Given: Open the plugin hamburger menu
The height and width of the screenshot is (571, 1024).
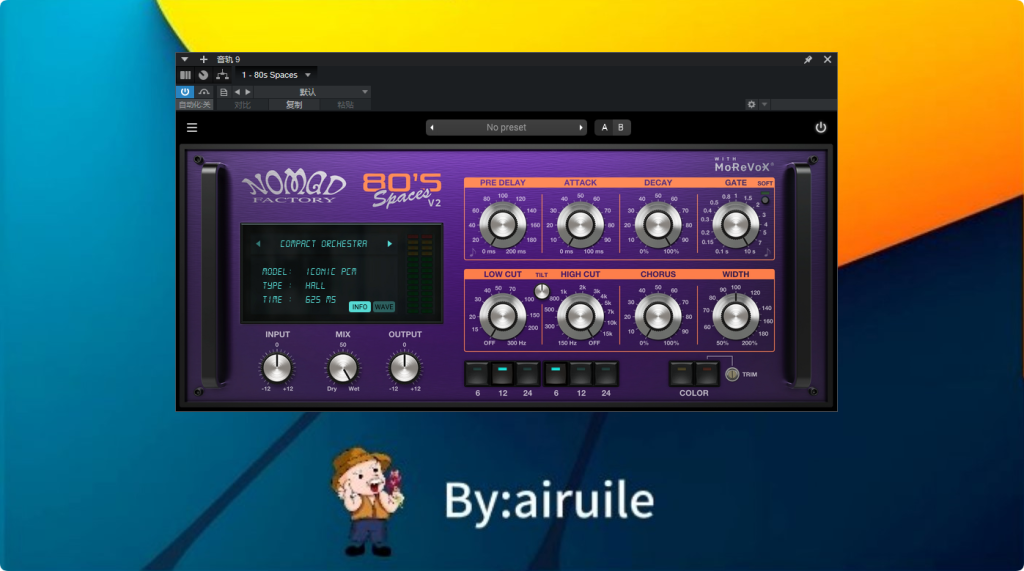Looking at the screenshot, I should (192, 127).
